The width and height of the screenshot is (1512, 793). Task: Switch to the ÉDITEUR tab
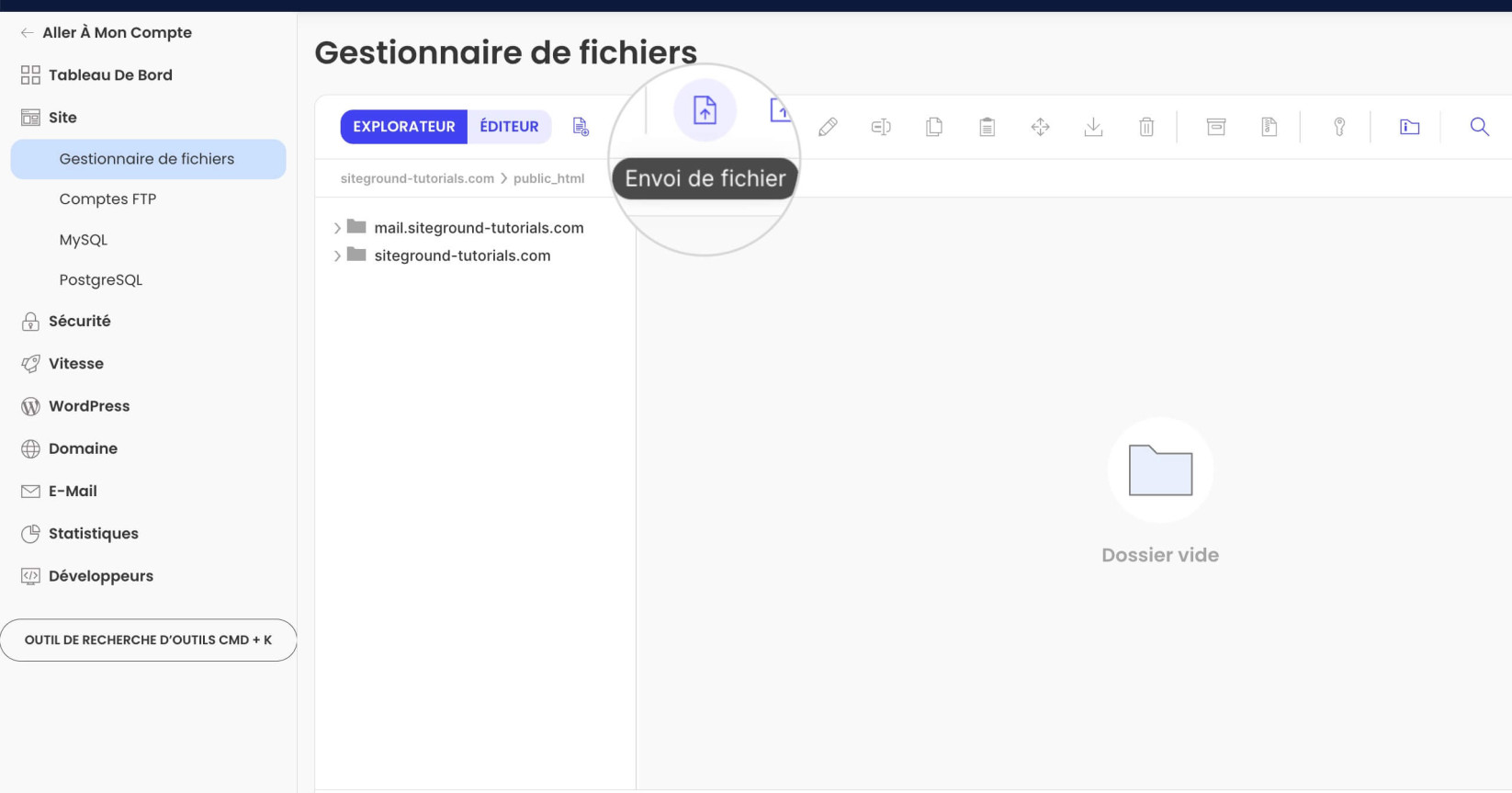pos(509,127)
